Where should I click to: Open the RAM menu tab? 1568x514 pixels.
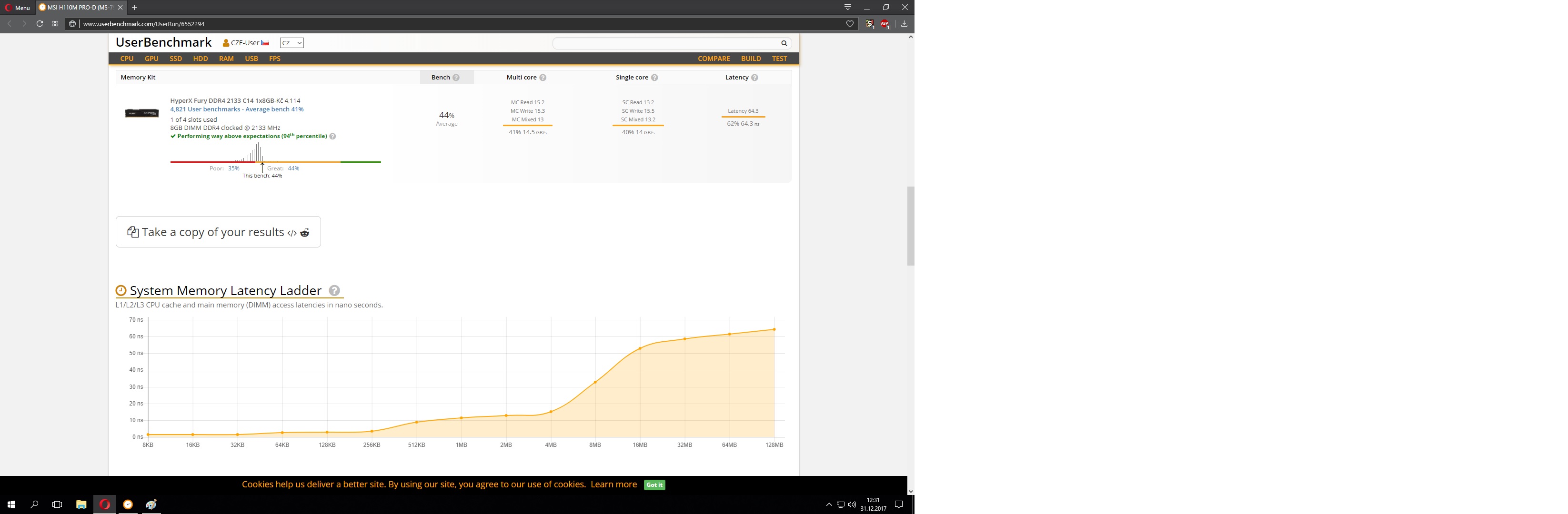226,59
